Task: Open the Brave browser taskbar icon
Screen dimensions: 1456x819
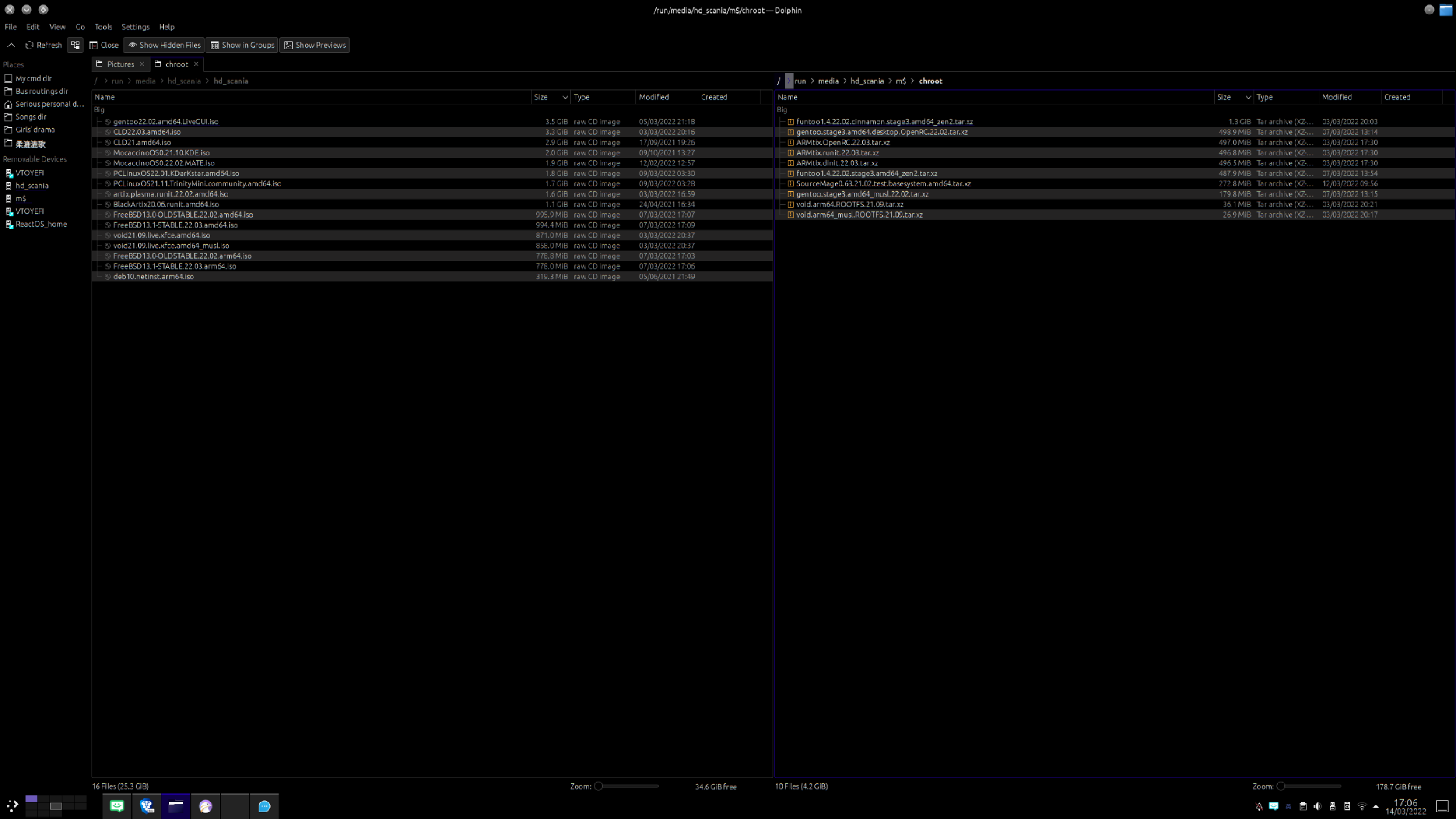Action: (x=147, y=806)
